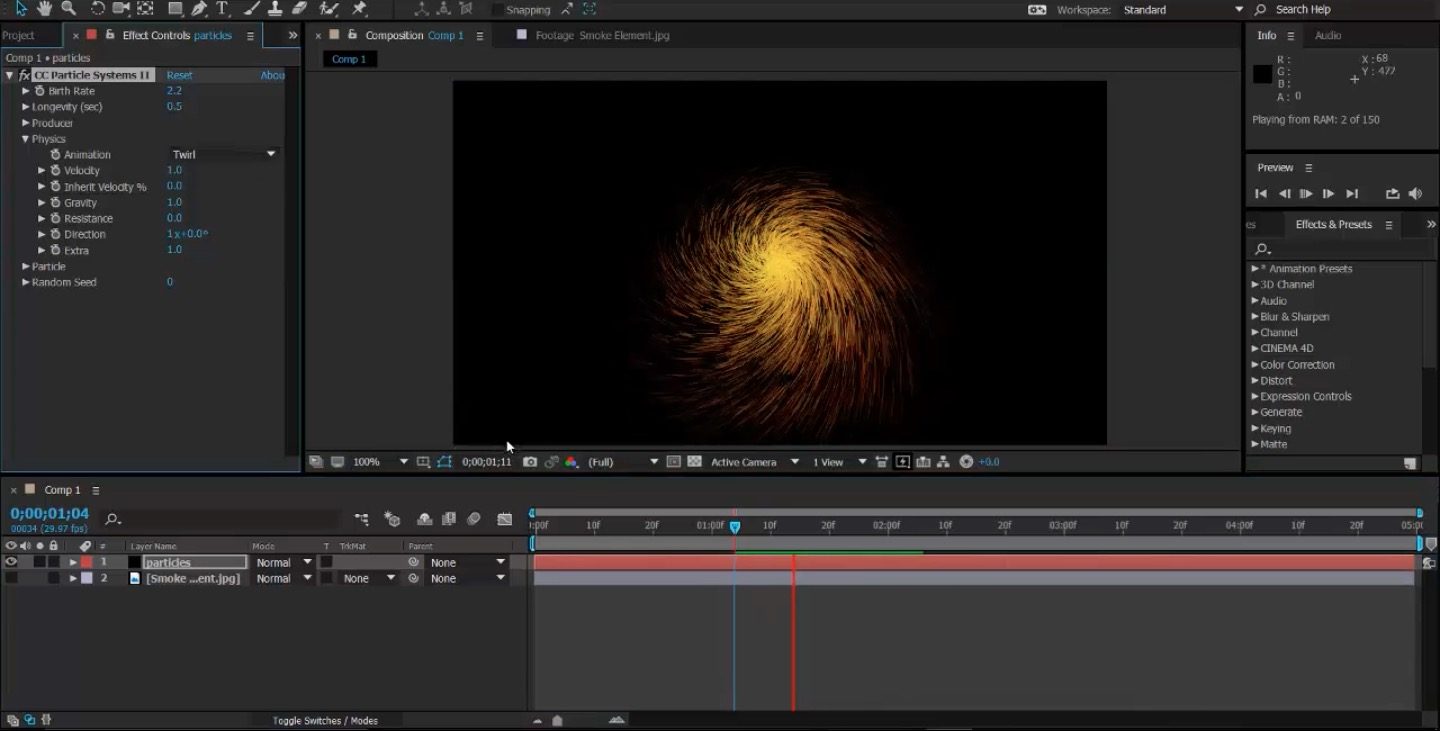
Task: Take a snapshot with the camera icon
Action: (530, 462)
